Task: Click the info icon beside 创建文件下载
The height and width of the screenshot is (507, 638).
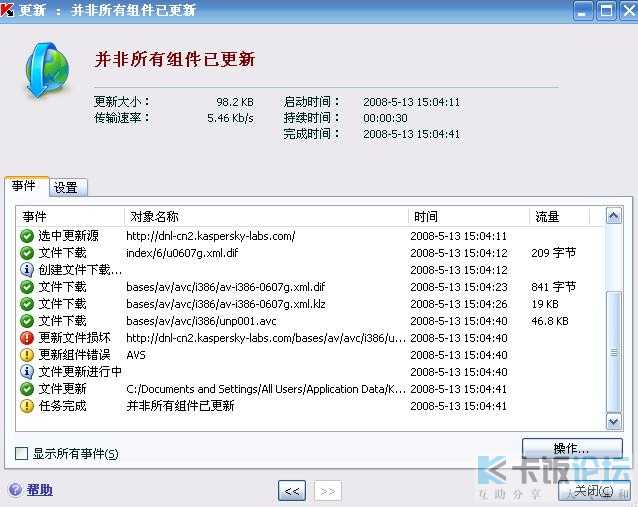Action: (x=27, y=270)
